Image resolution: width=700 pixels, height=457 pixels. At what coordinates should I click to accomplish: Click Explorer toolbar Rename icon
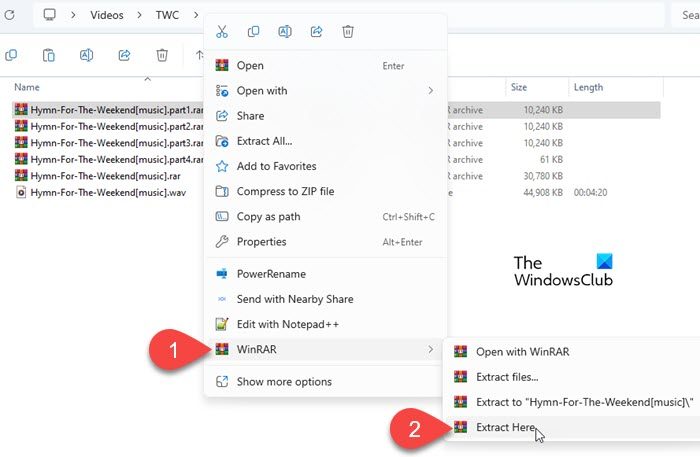(86, 55)
